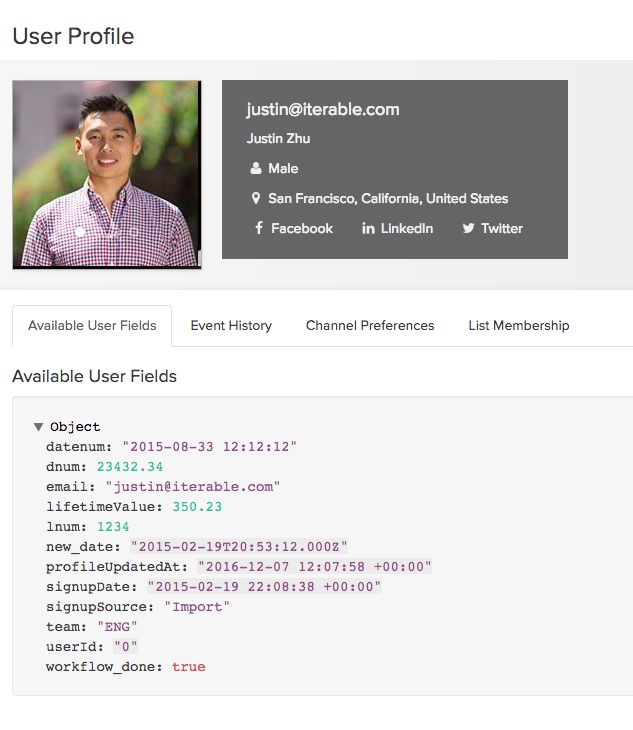Select the List Membership tab
The image size is (633, 730).
click(x=518, y=325)
